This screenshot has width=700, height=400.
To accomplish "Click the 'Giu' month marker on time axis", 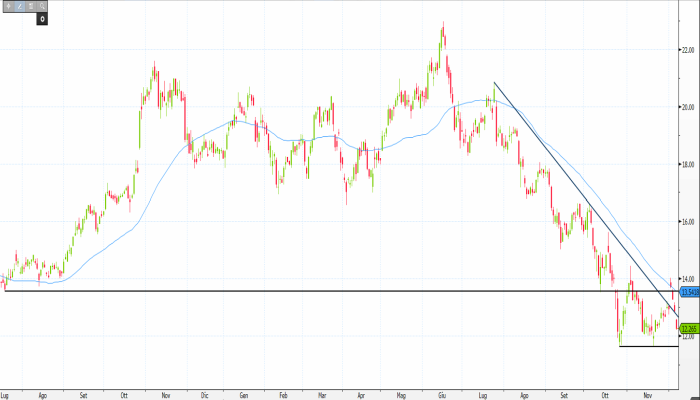I will [x=443, y=395].
